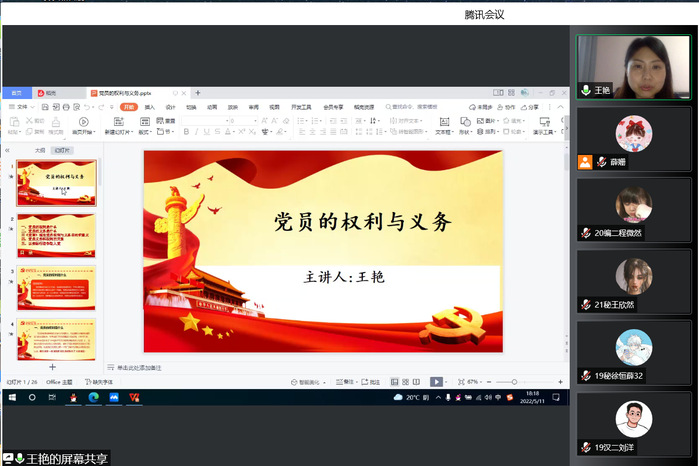The height and width of the screenshot is (466, 699).
Task: Click the Paste clipboard icon
Action: tap(14, 122)
